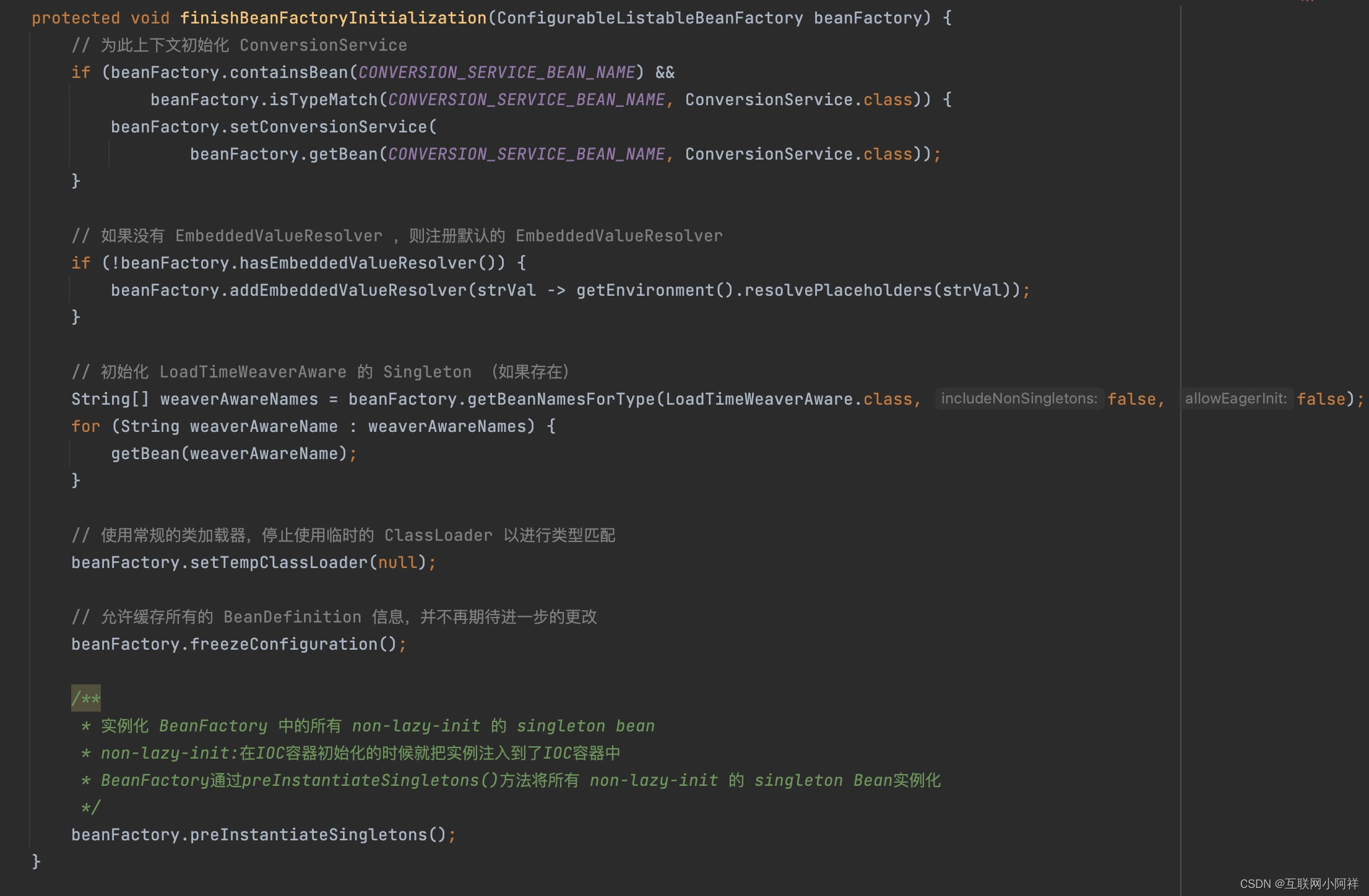The width and height of the screenshot is (1369, 896).
Task: Click the finishBeanFactoryInitialization method name
Action: [333, 18]
